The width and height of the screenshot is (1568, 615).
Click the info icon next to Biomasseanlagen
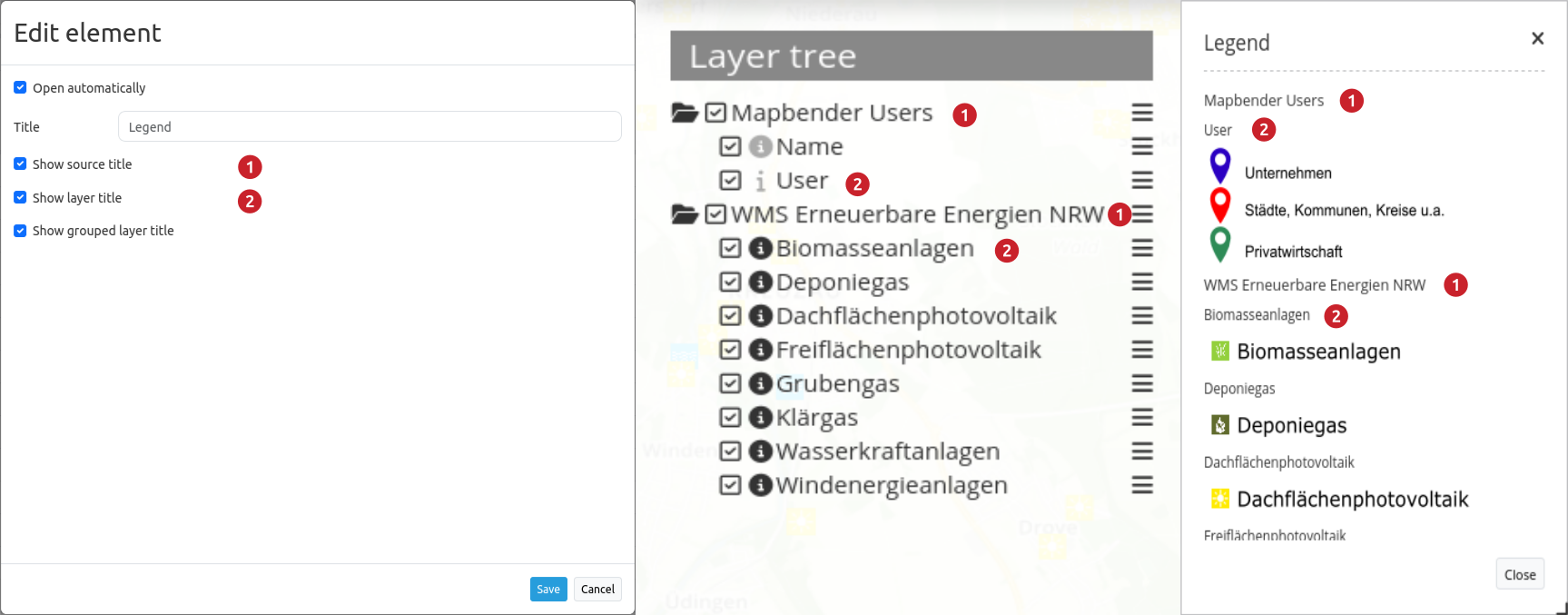point(761,248)
